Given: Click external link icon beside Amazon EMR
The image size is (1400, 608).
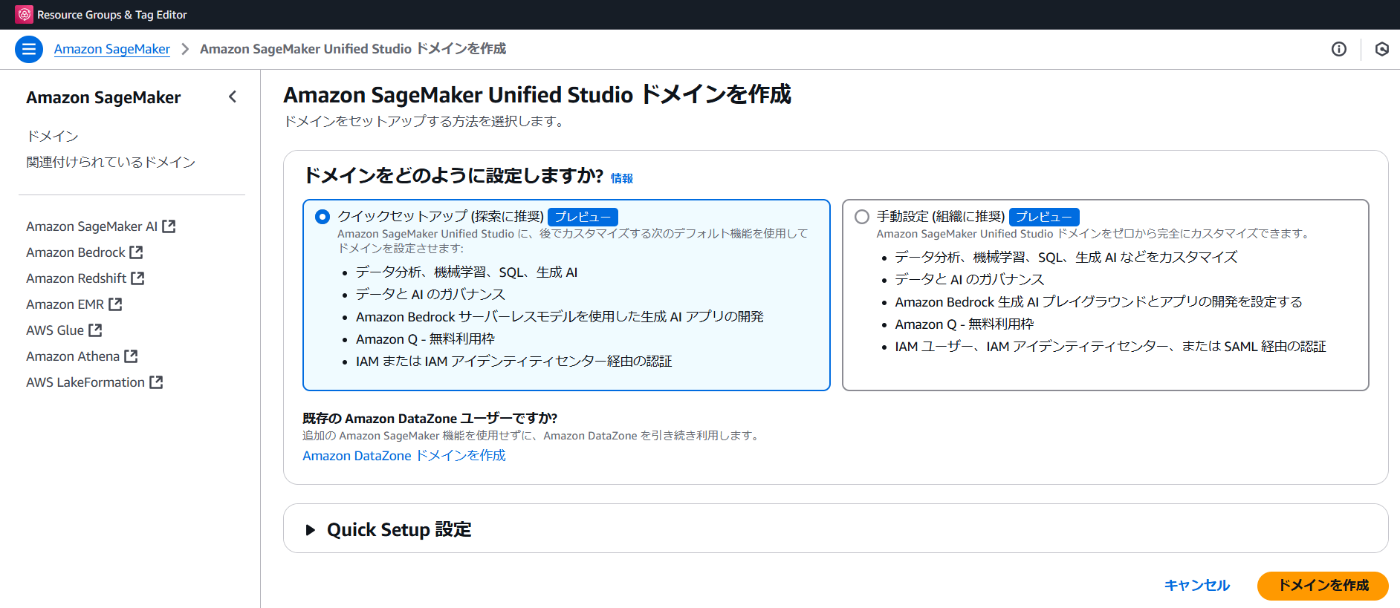Looking at the screenshot, I should pyautogui.click(x=115, y=304).
